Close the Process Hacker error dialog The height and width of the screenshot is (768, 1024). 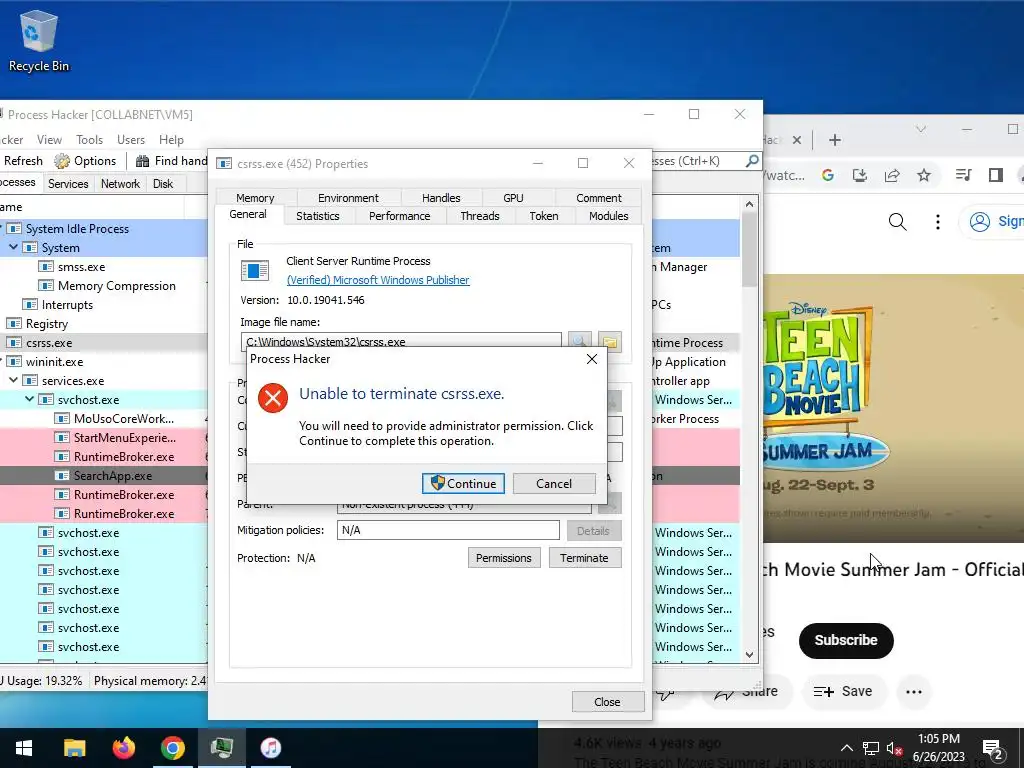point(592,359)
